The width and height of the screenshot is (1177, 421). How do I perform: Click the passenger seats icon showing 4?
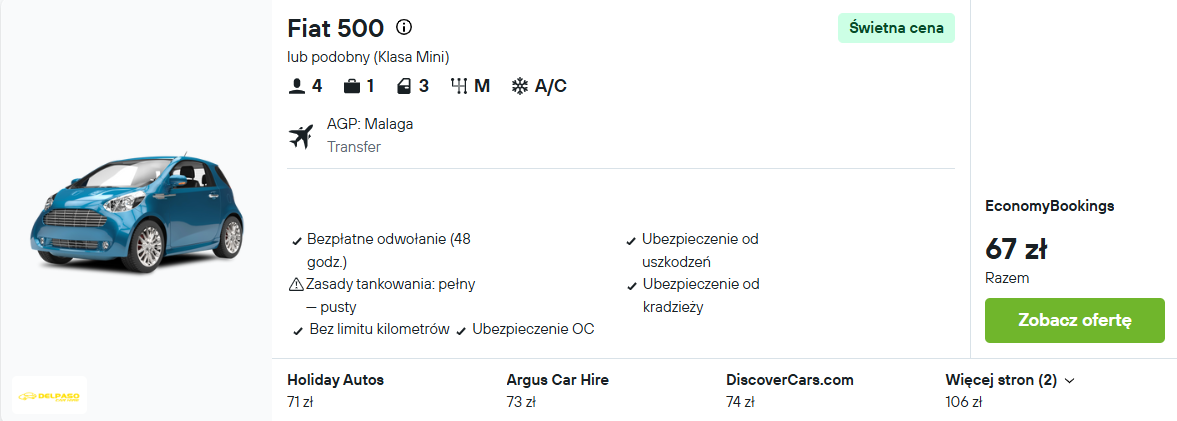point(296,86)
